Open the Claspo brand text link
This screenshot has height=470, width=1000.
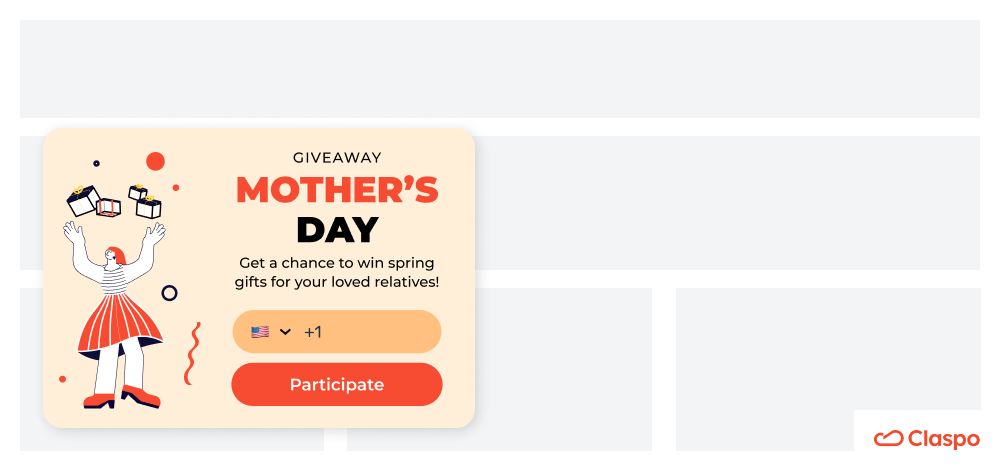pyautogui.click(x=944, y=439)
